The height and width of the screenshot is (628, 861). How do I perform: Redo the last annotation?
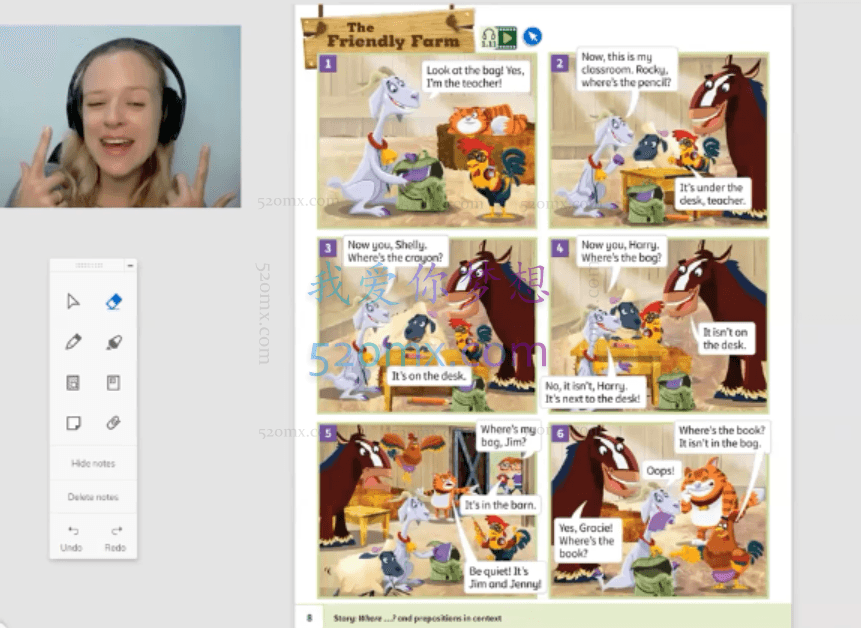pyautogui.click(x=115, y=537)
